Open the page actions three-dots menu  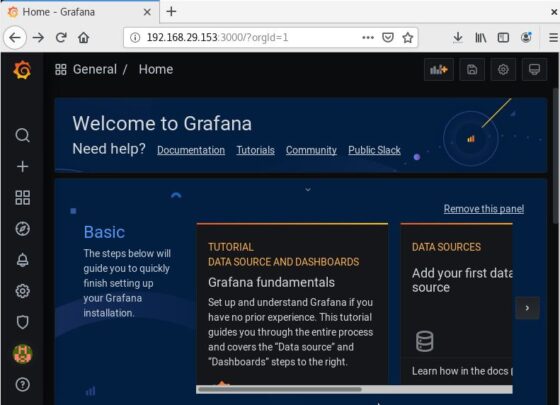pyautogui.click(x=368, y=38)
